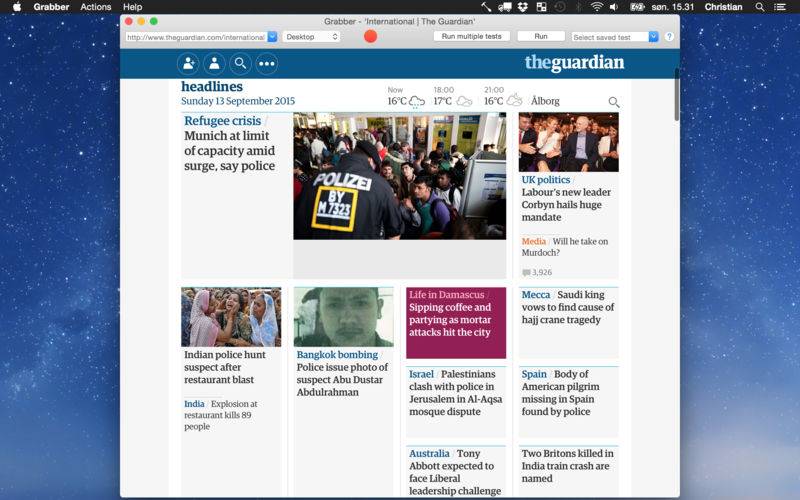Open the Refugee crisis headline link

[x=222, y=121]
